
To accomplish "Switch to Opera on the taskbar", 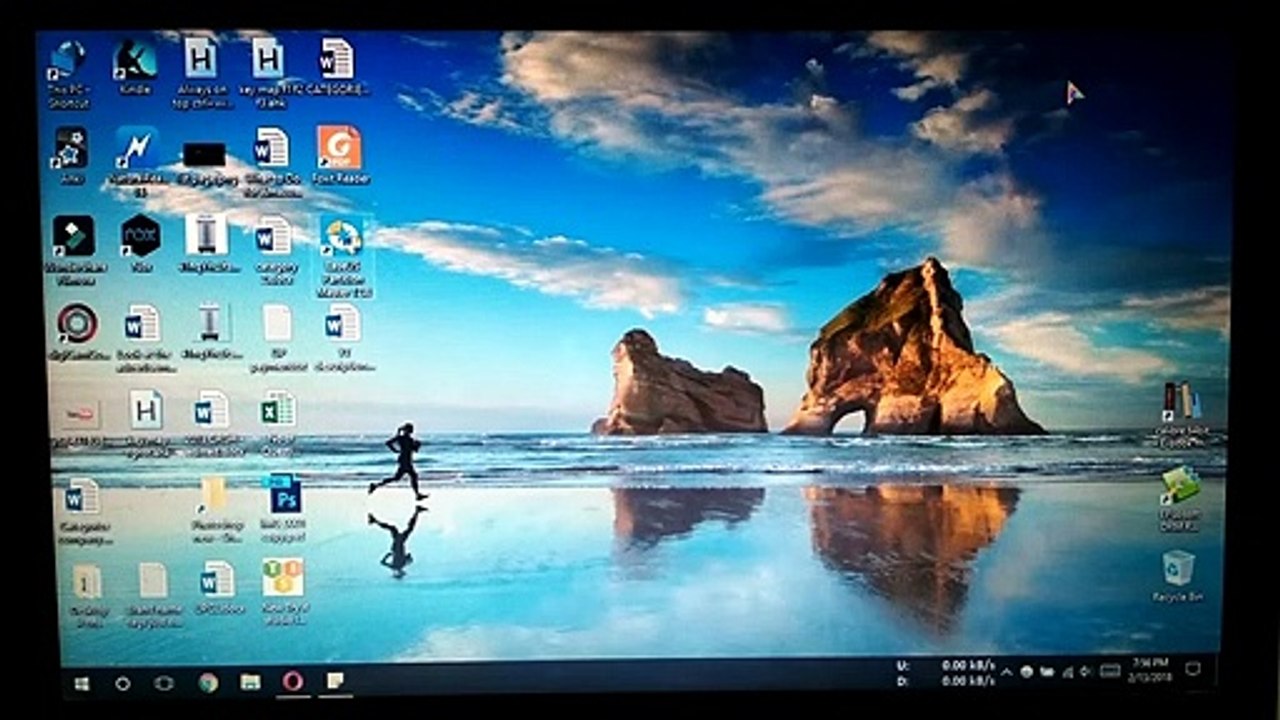I will (292, 681).
